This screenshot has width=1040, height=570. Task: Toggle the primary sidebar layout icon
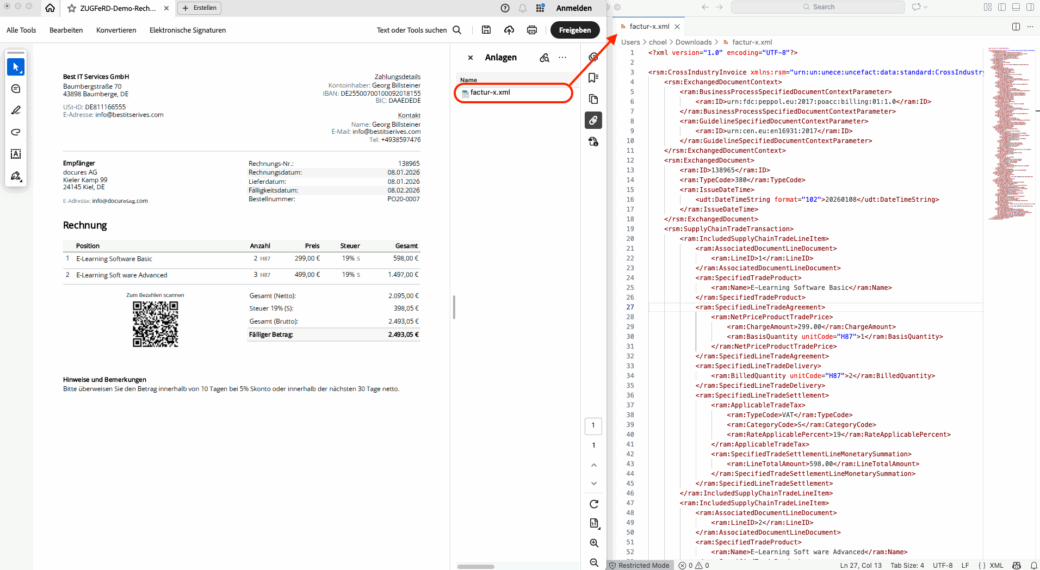1002,7
